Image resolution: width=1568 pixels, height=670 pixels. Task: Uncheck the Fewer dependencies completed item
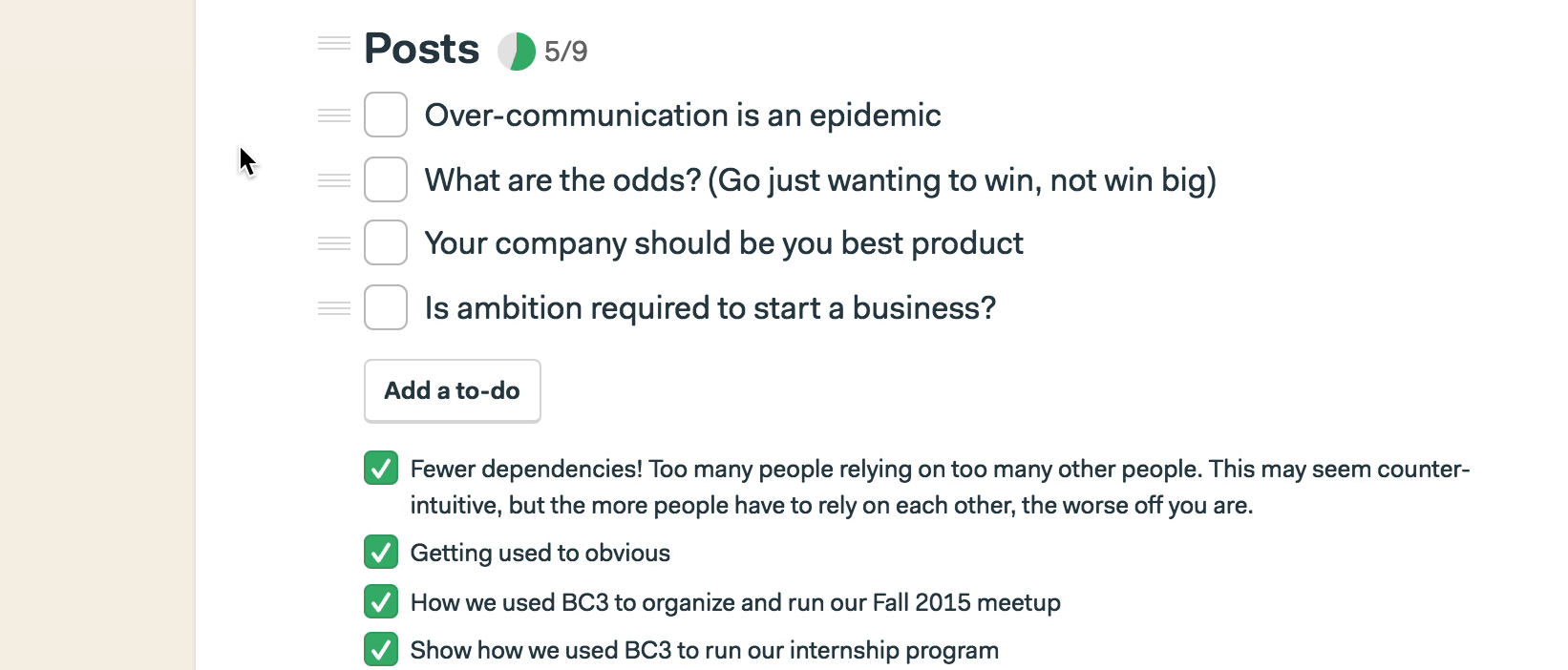(x=381, y=469)
